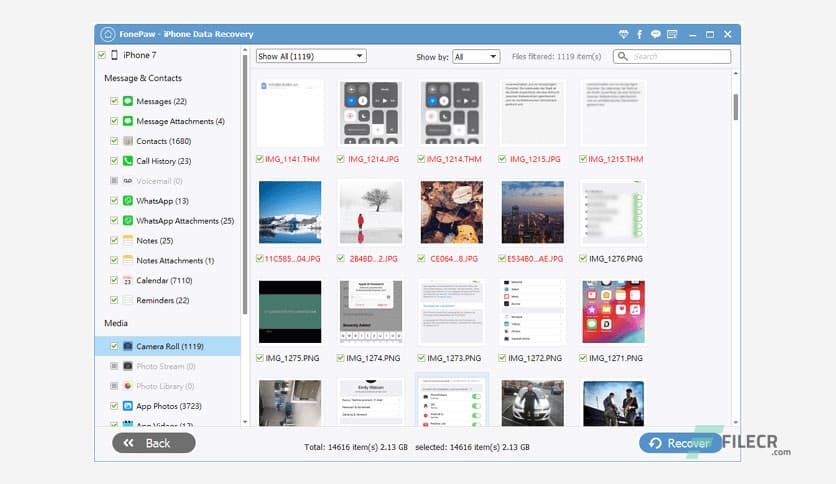Click the IMG_1273.PNG file name

(x=454, y=358)
